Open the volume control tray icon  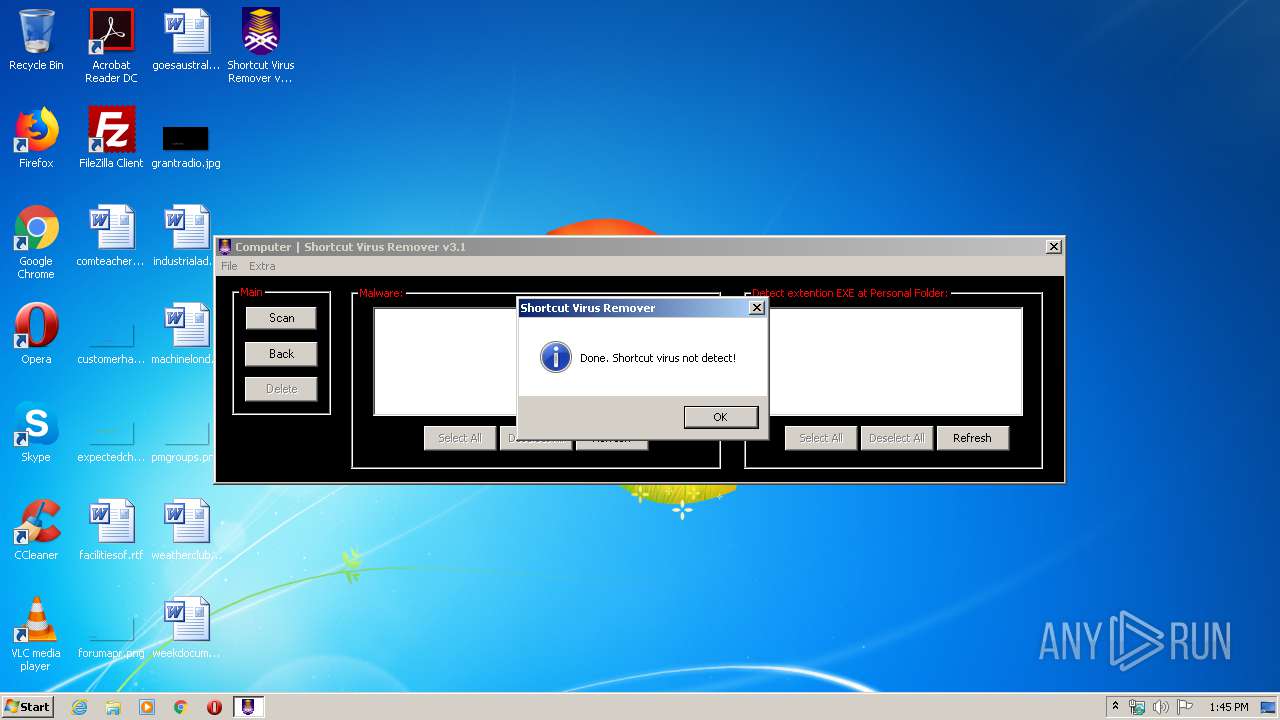click(1161, 707)
